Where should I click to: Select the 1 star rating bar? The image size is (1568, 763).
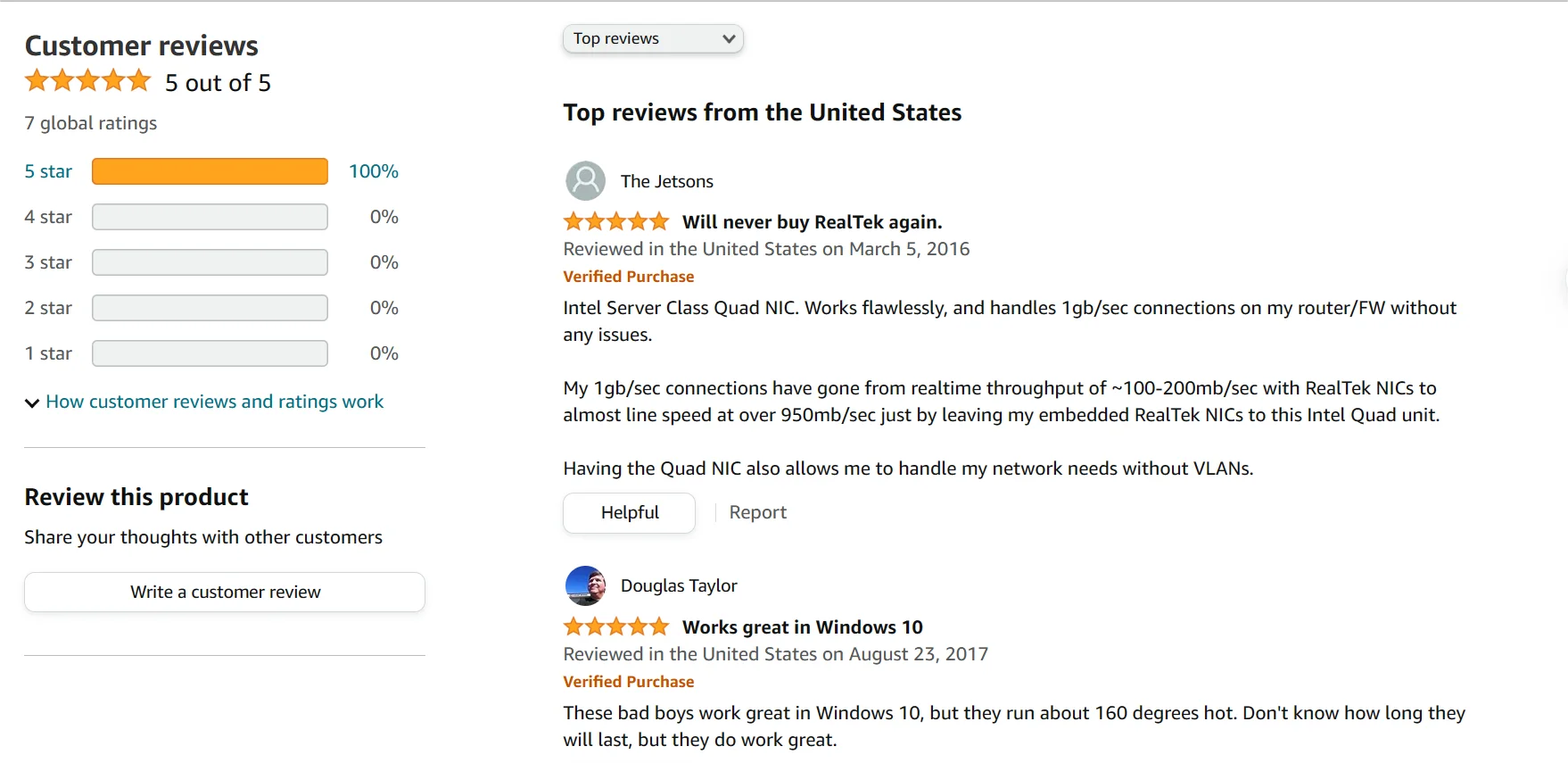click(x=210, y=353)
